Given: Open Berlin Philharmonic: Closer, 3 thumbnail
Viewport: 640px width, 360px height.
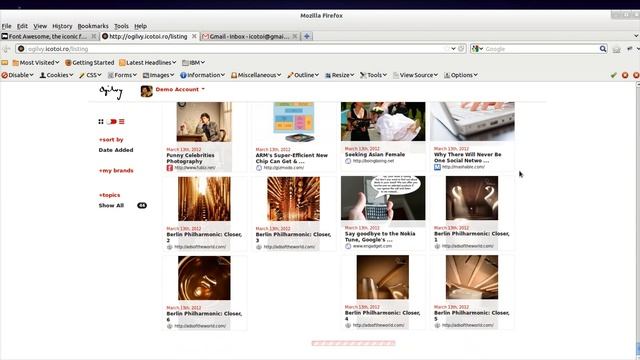Looking at the screenshot, I should (x=293, y=199).
